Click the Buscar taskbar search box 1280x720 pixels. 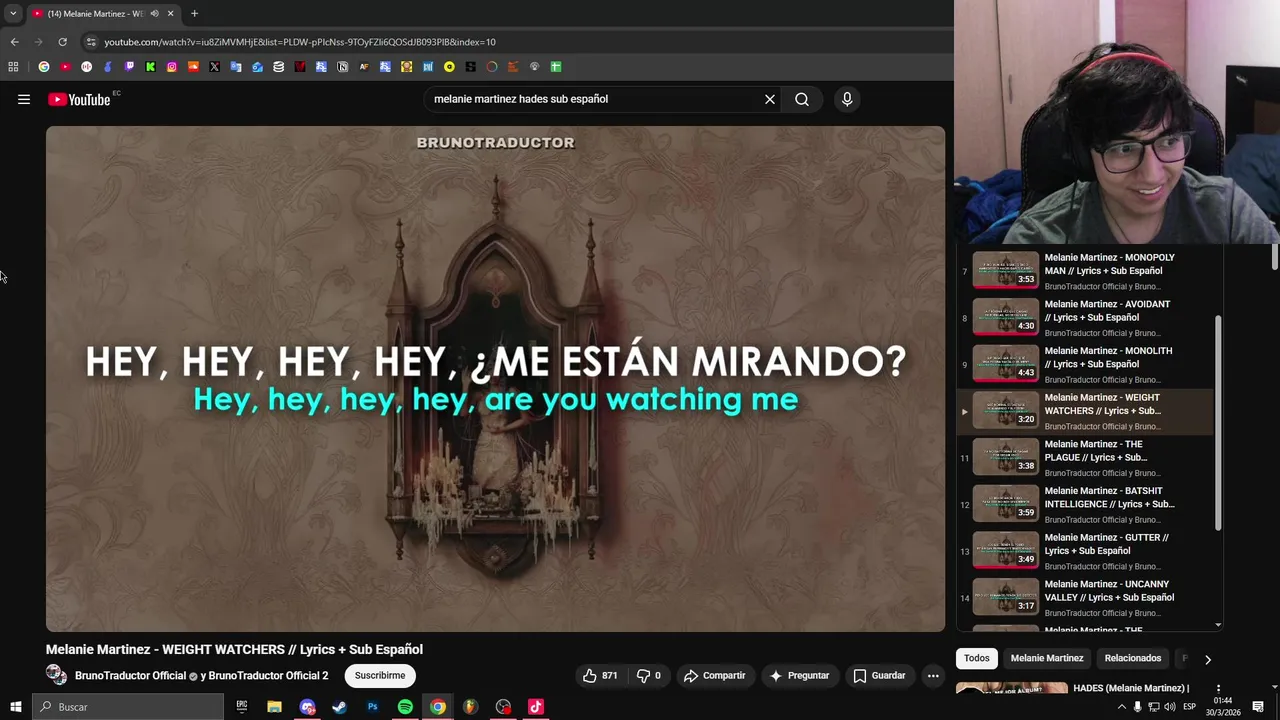coord(128,707)
